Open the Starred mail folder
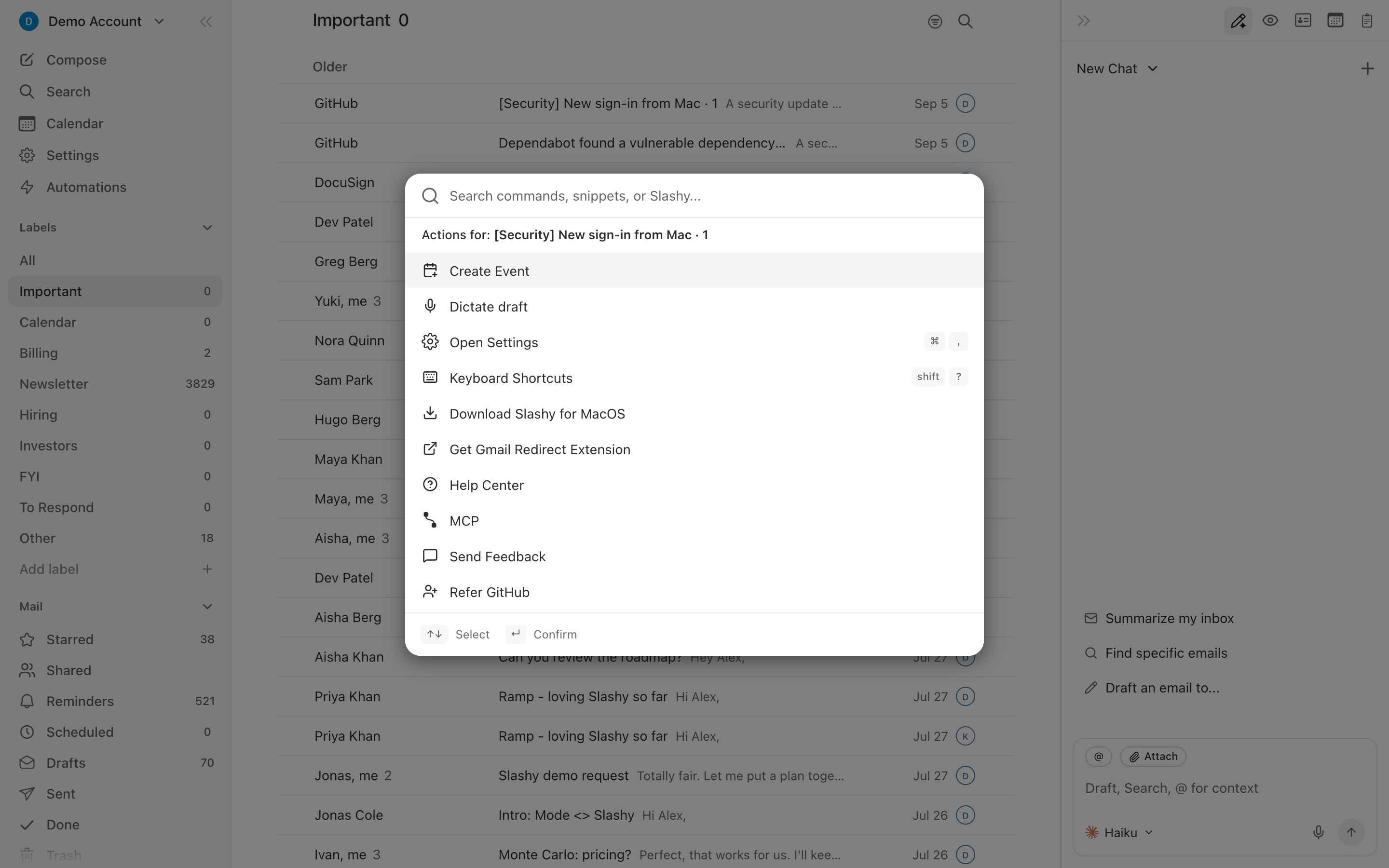 pyautogui.click(x=115, y=639)
